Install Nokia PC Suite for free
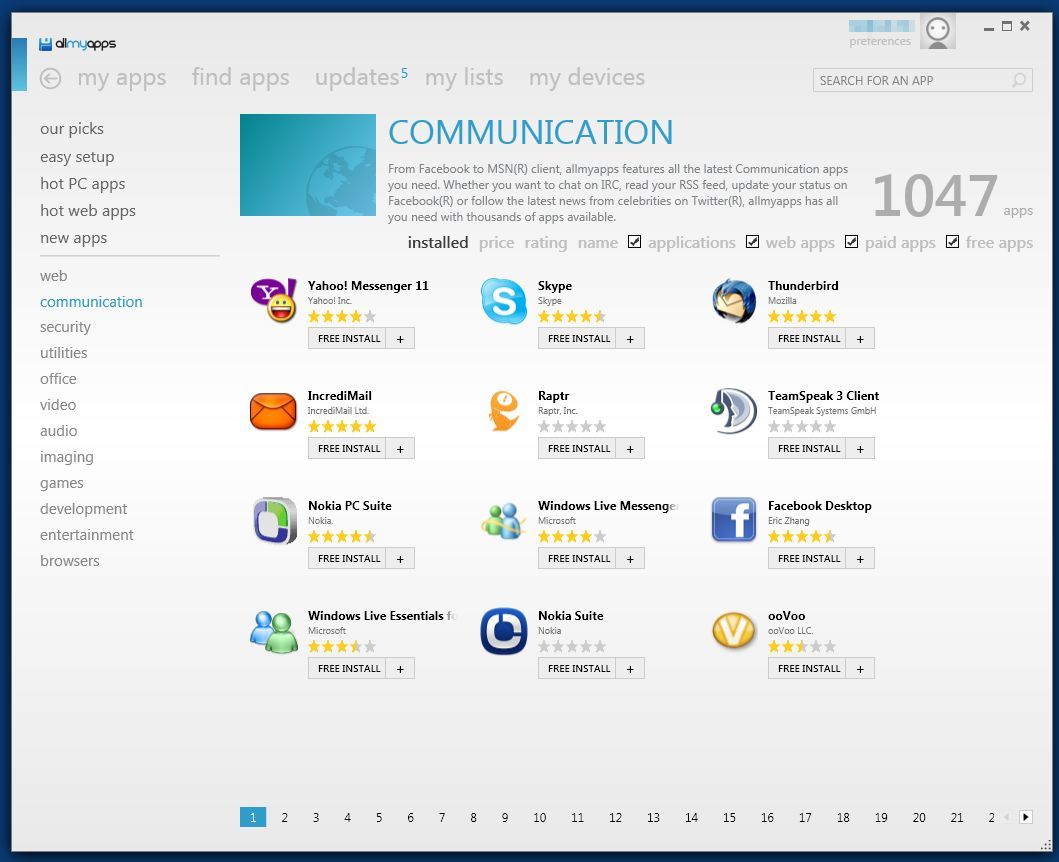Image resolution: width=1059 pixels, height=862 pixels. [x=347, y=559]
